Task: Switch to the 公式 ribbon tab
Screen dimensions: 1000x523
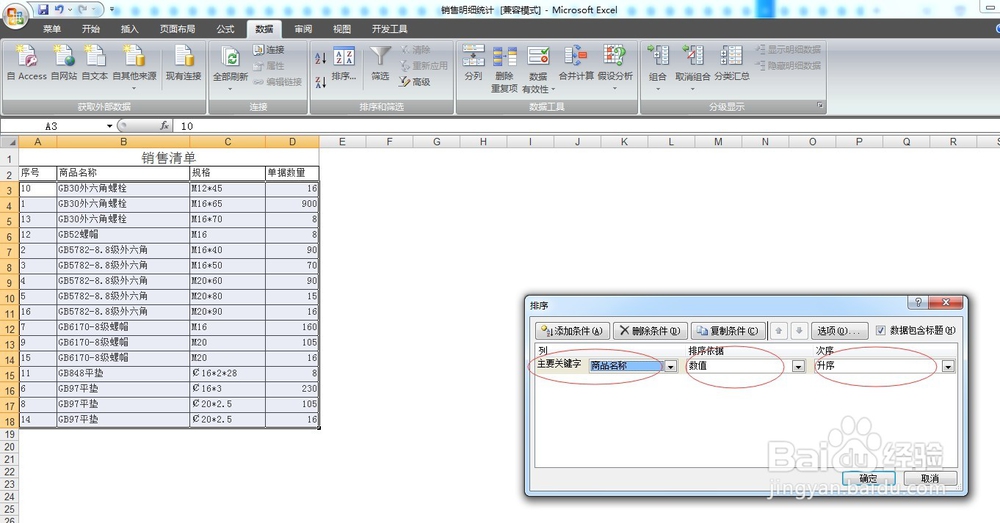Action: tap(225, 29)
